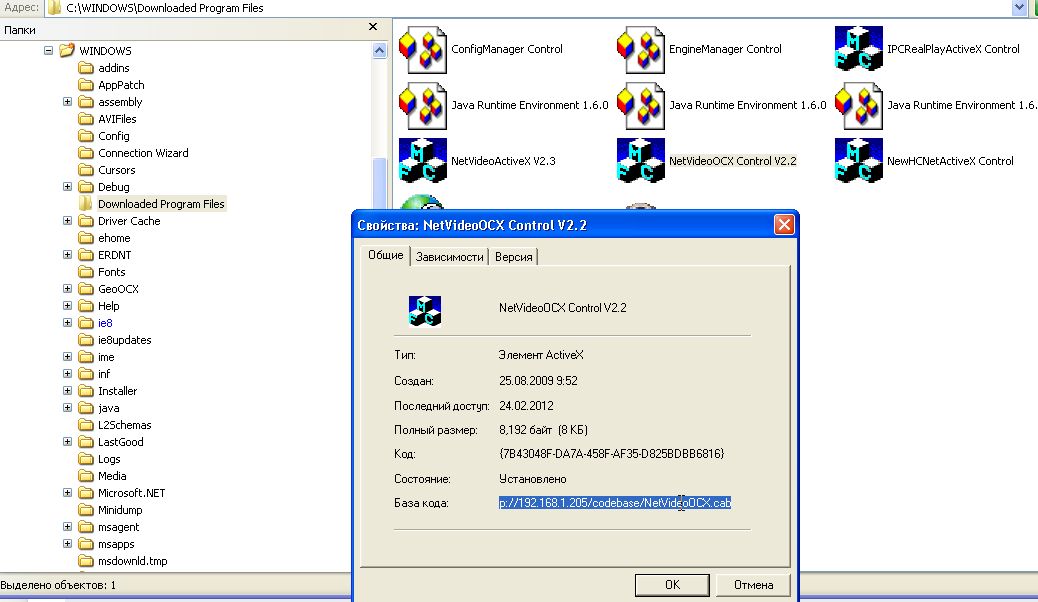Click the Connection Wizard folder icon

86,153
